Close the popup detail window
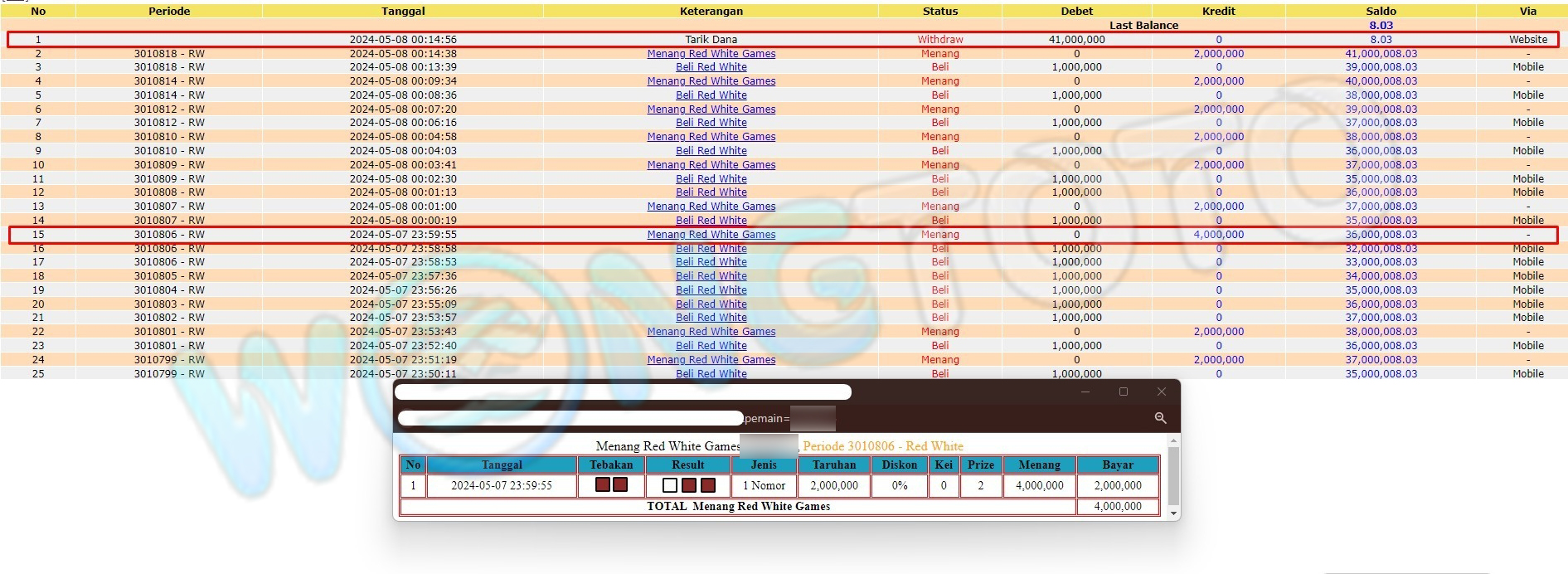The width and height of the screenshot is (1568, 574). pos(1161,392)
